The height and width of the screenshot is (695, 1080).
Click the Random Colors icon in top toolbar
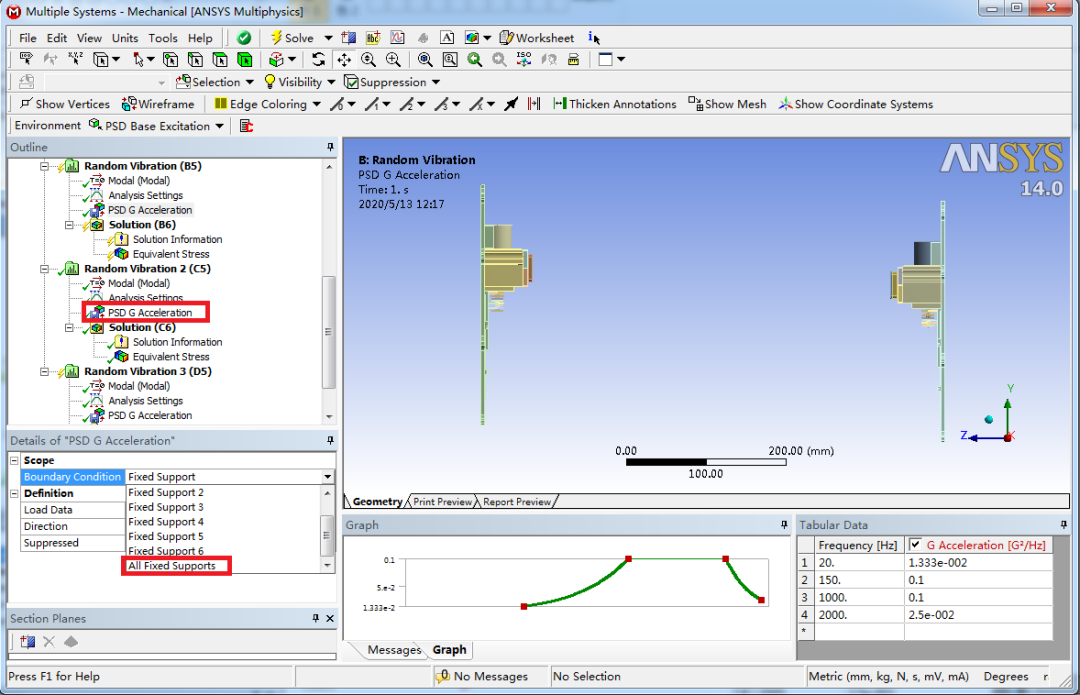point(472,38)
